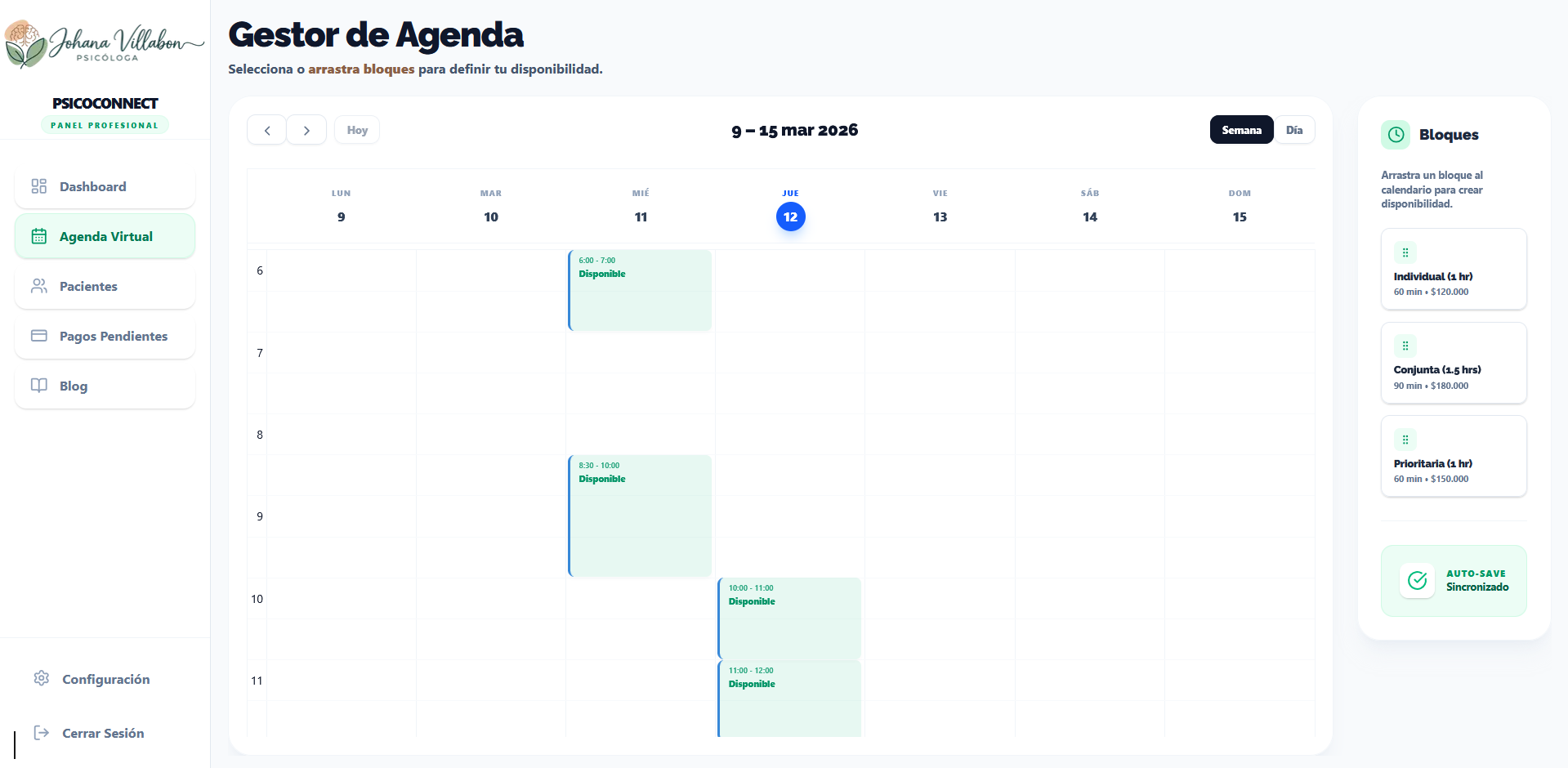This screenshot has height=768, width=1568.
Task: Click the drag handle on Prioritaria block
Action: pyautogui.click(x=1405, y=440)
